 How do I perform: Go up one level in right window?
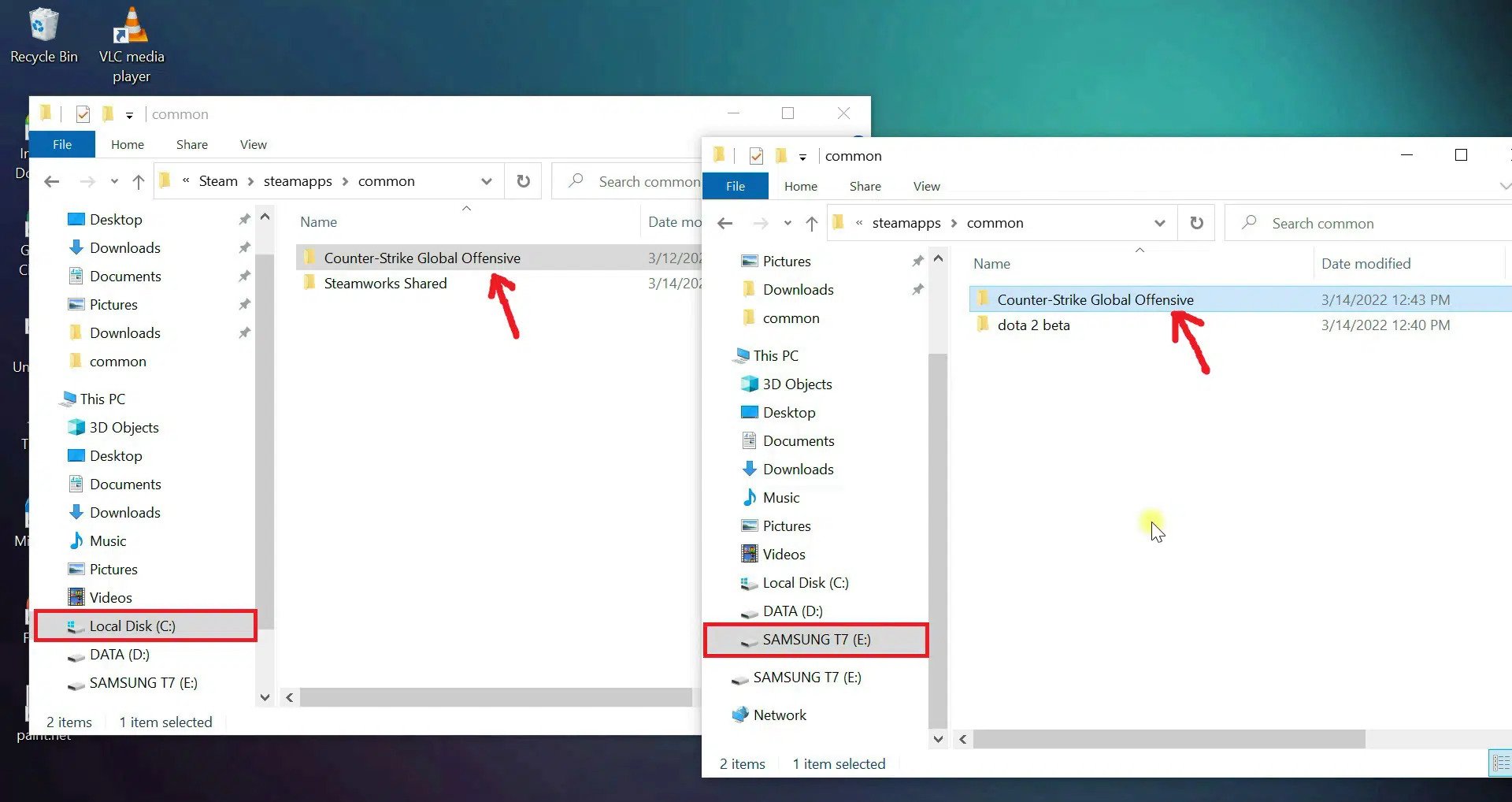point(812,224)
